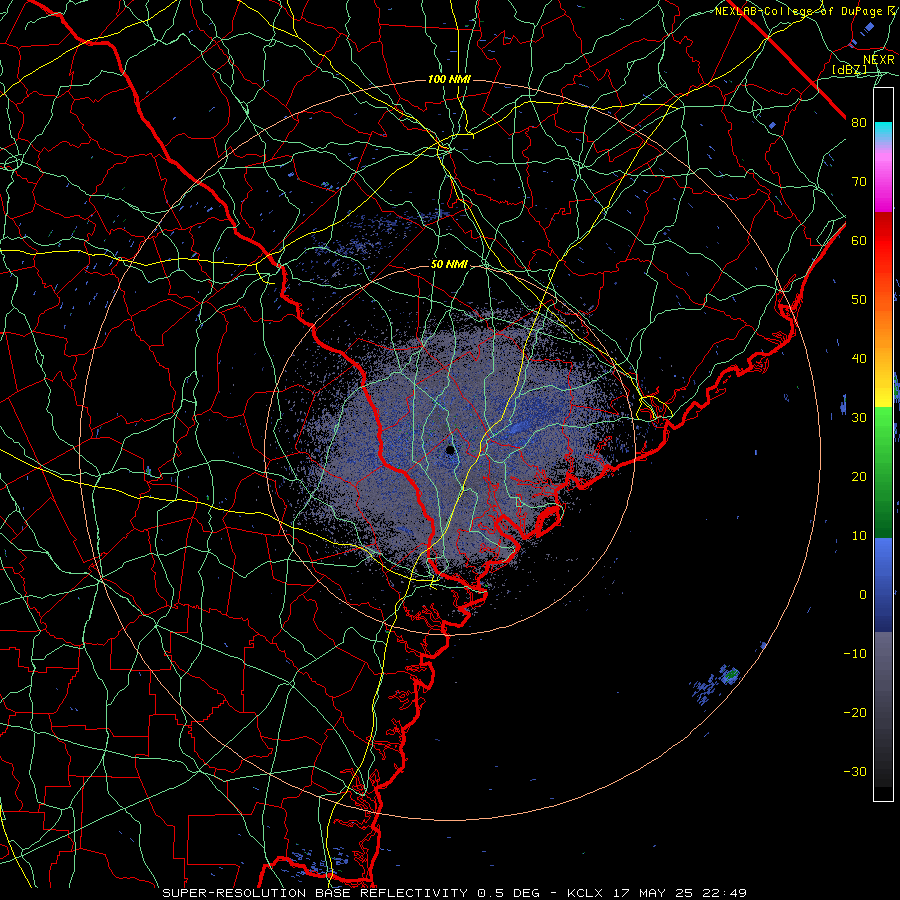Click the 10 value on the dBZ scale
The width and height of the screenshot is (900, 900).
(x=859, y=536)
